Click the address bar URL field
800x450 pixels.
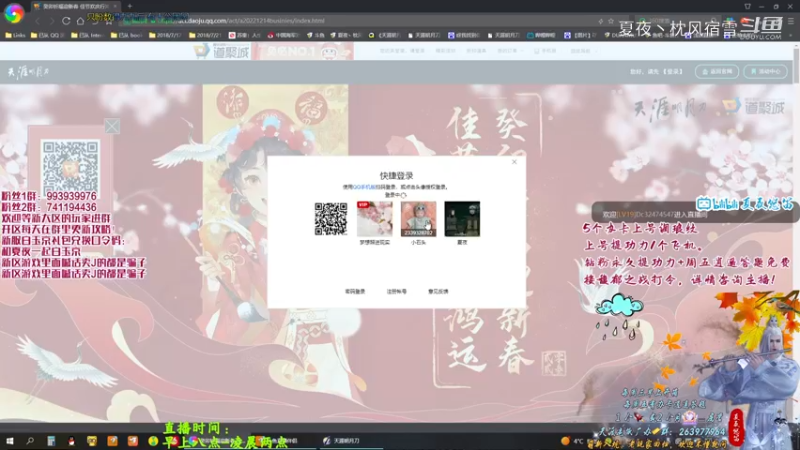pos(357,21)
